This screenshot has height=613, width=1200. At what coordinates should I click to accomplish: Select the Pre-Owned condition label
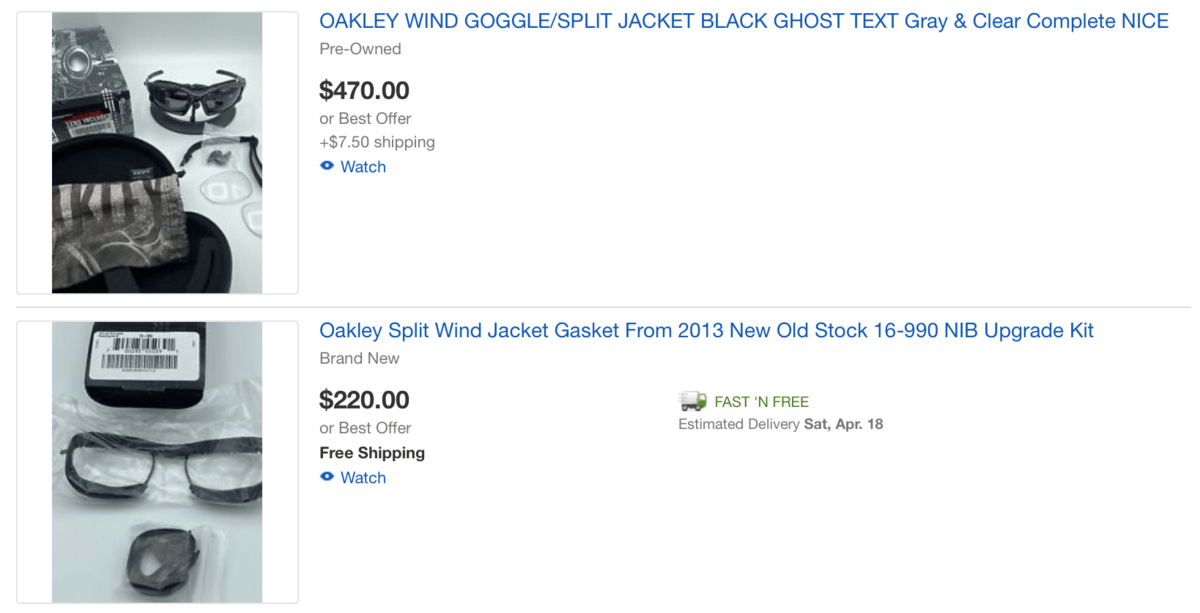(360, 49)
